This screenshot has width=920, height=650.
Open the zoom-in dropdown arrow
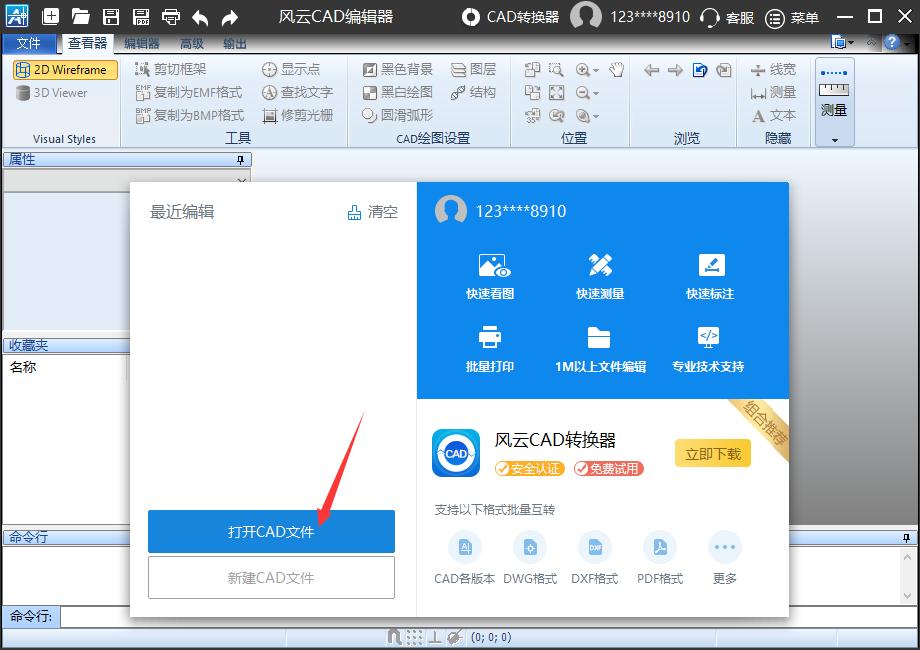pyautogui.click(x=595, y=70)
